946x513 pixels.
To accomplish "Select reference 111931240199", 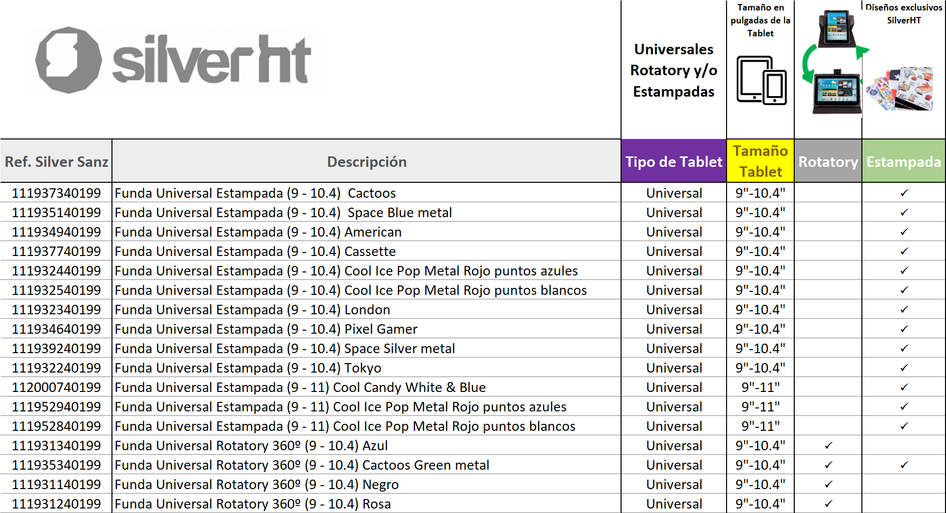I will click(x=56, y=503).
